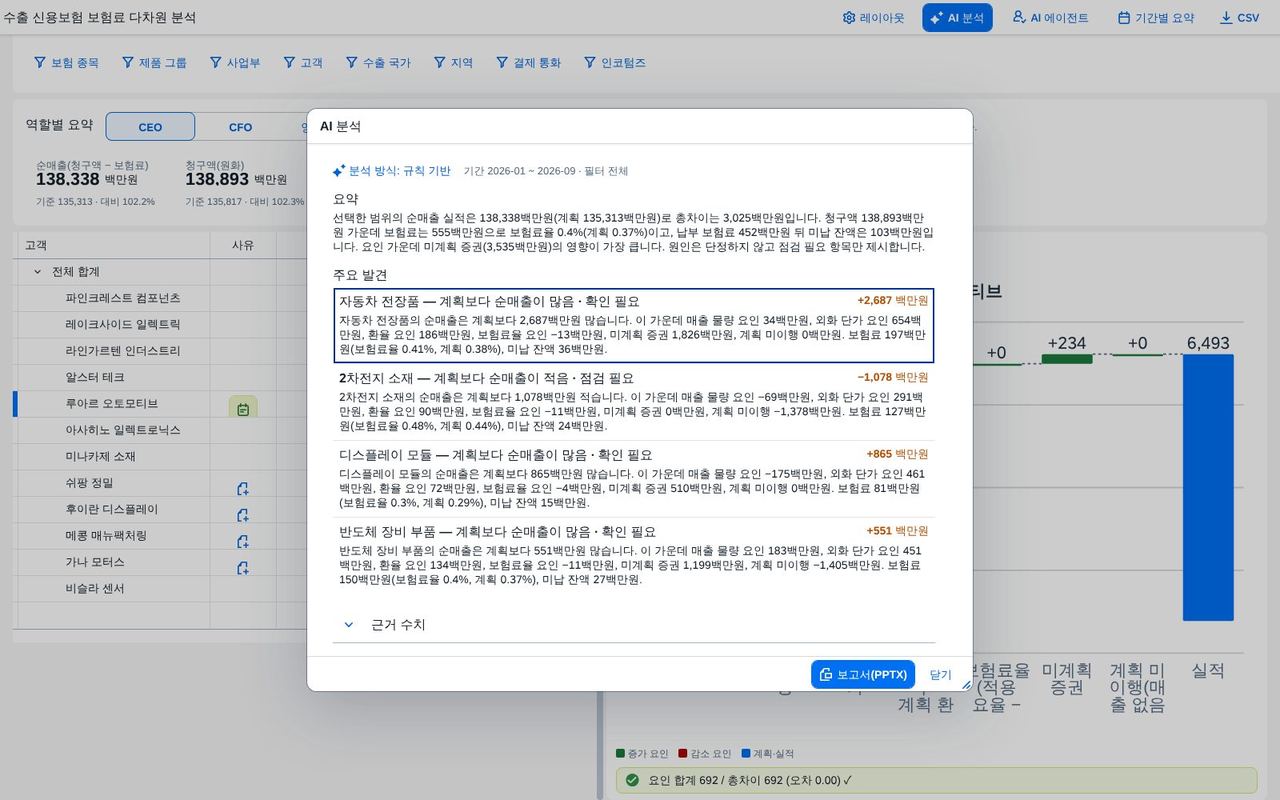The height and width of the screenshot is (800, 1280).
Task: Select the 자동차 전장품 finding card
Action: 634,325
